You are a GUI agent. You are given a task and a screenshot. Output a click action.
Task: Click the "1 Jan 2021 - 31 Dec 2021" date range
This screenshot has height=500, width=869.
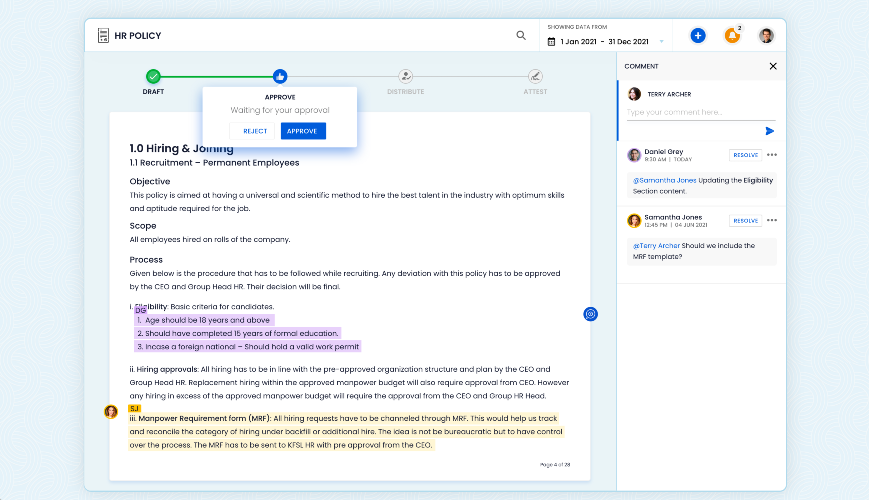pyautogui.click(x=604, y=42)
